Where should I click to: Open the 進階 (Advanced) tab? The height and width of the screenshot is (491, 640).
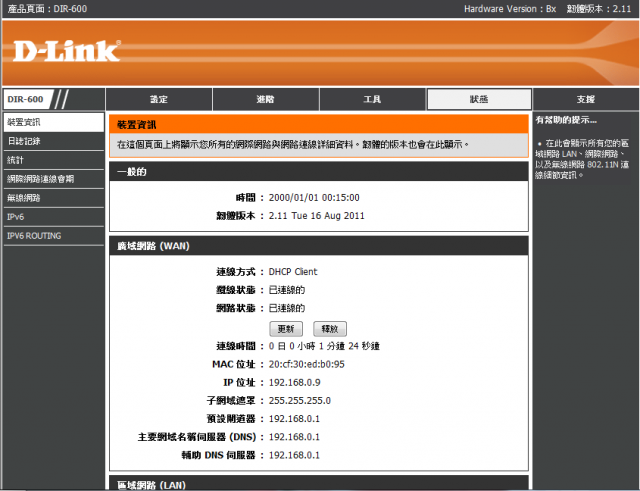coord(266,99)
